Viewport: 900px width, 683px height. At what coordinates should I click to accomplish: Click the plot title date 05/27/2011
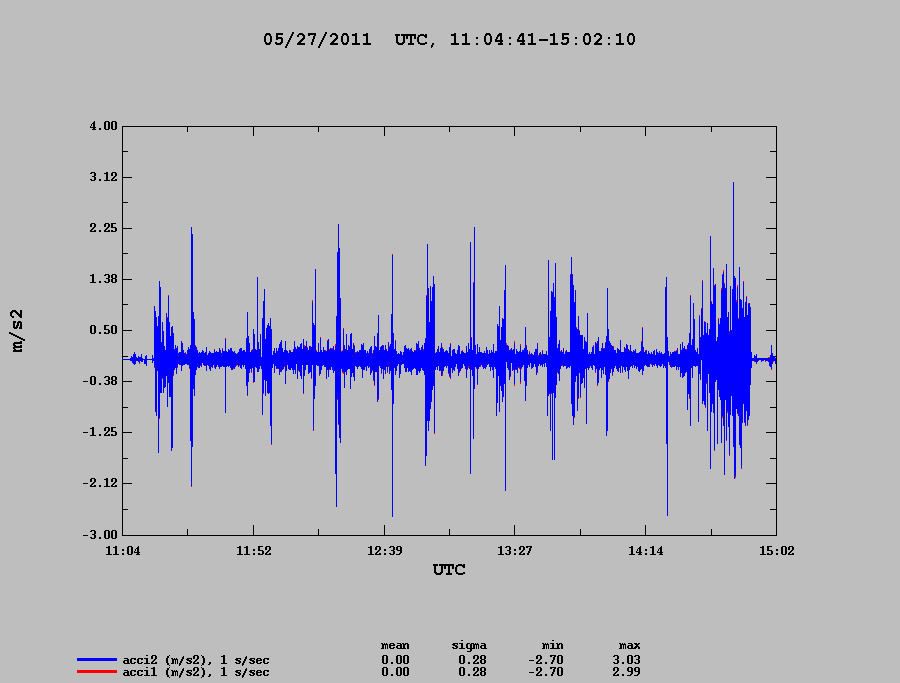click(317, 40)
